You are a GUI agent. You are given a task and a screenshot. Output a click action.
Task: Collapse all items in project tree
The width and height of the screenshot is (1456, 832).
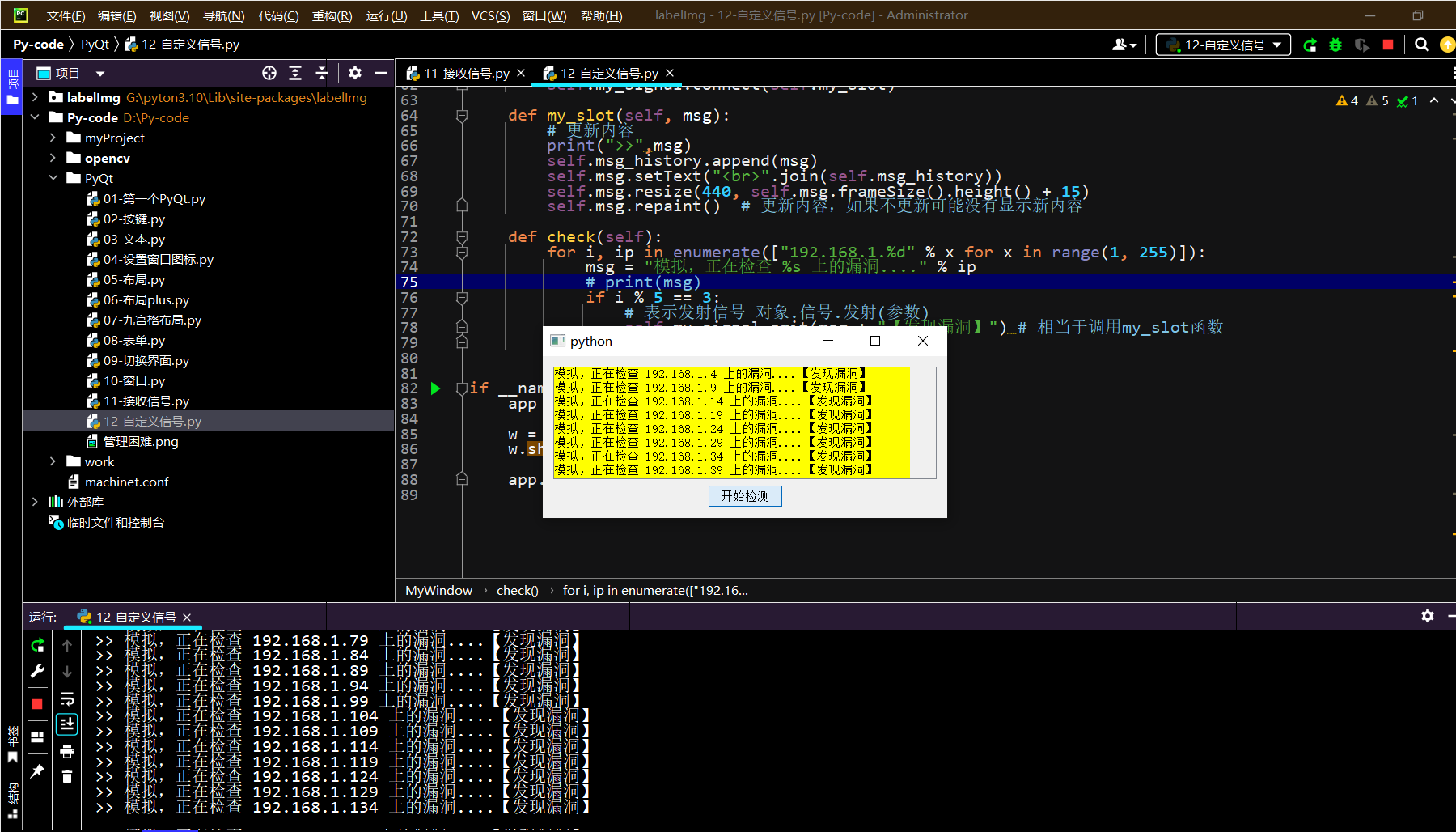(321, 74)
